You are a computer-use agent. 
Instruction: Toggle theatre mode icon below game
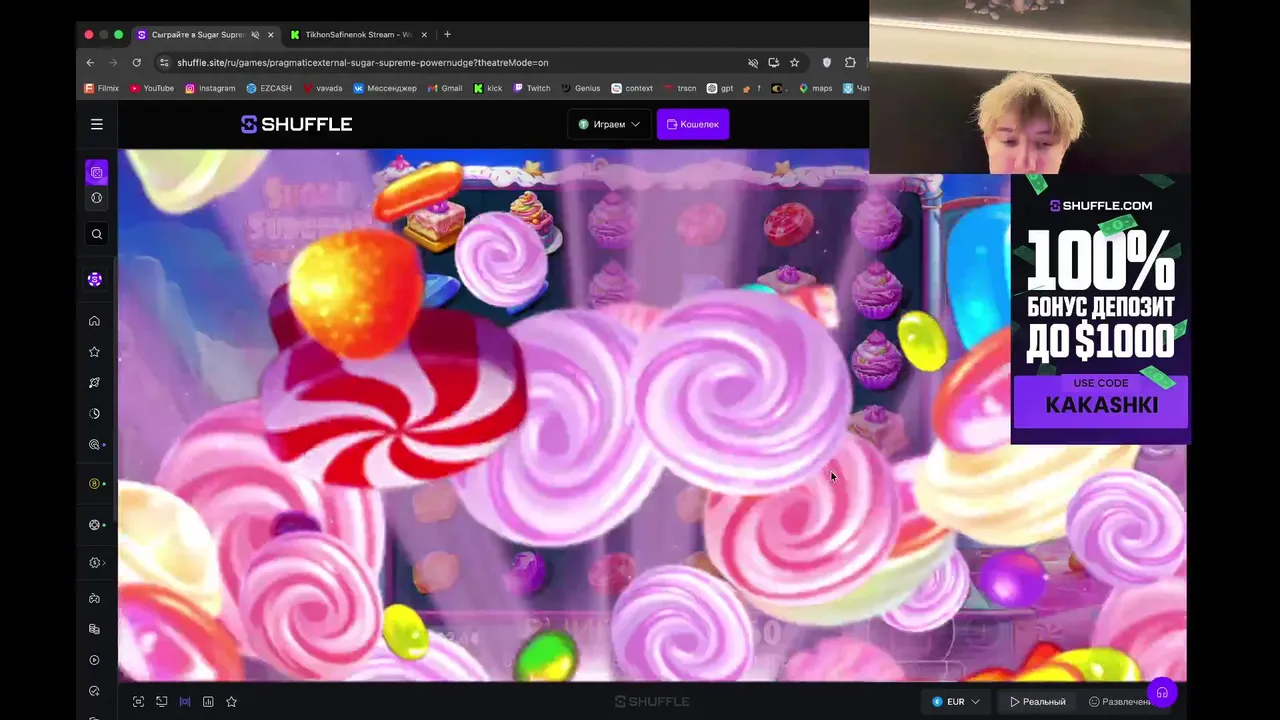(x=185, y=702)
